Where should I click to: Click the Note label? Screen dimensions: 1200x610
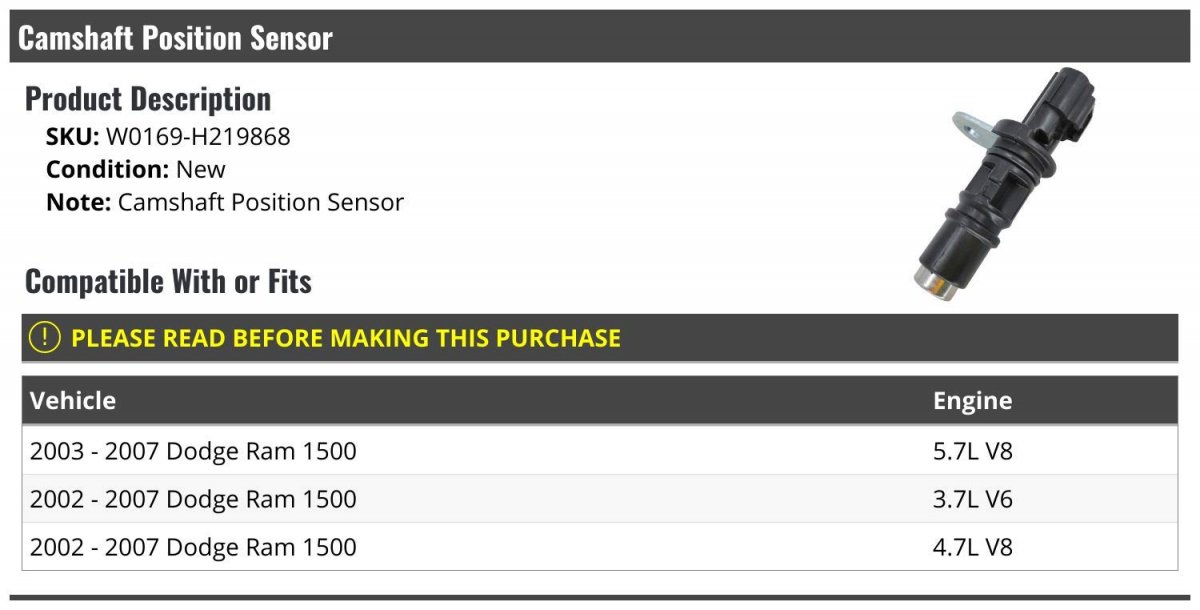pyautogui.click(x=78, y=202)
